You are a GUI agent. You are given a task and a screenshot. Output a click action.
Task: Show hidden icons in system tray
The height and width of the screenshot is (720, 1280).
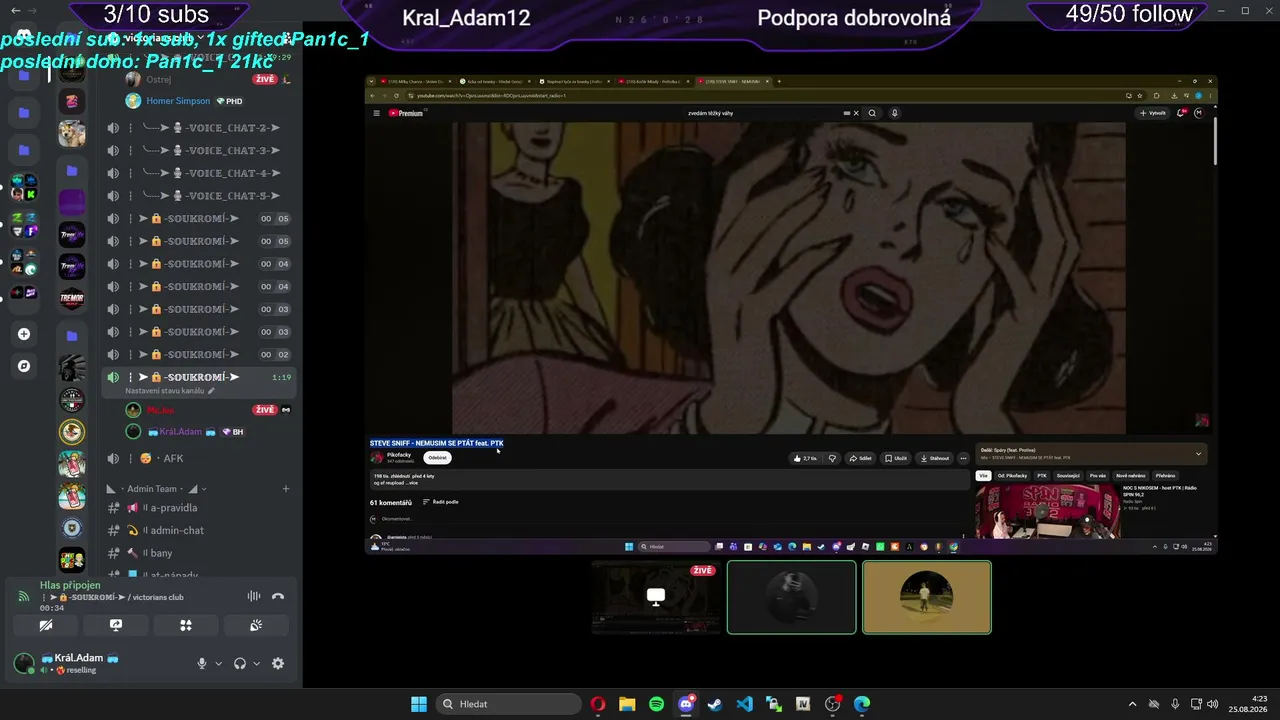point(1132,704)
